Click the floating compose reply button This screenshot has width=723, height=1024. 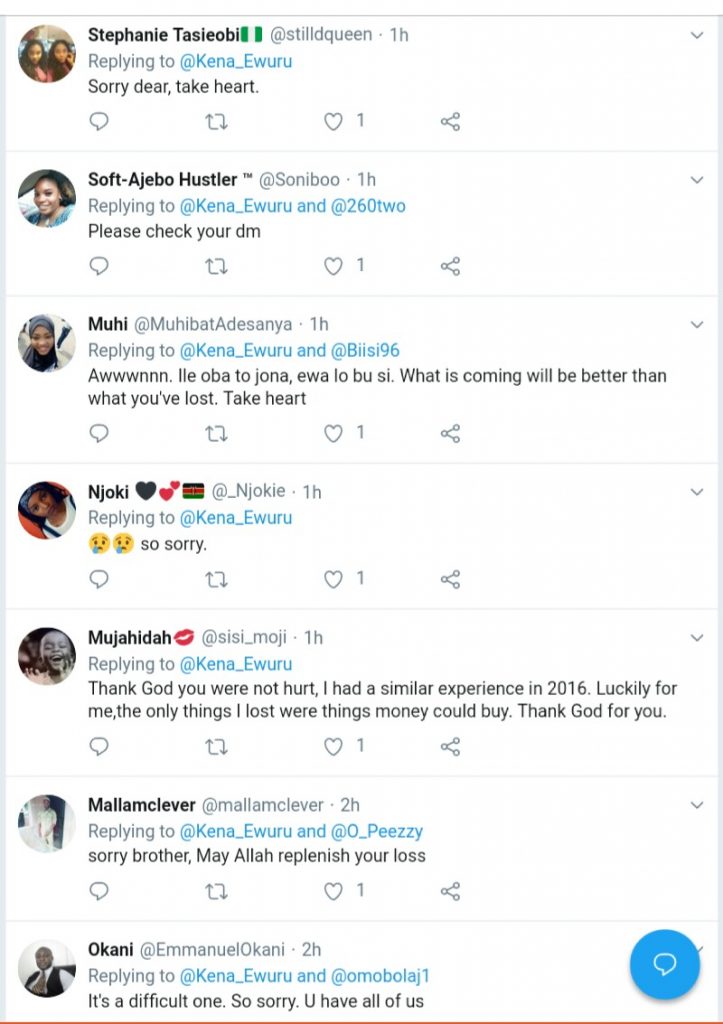[665, 964]
